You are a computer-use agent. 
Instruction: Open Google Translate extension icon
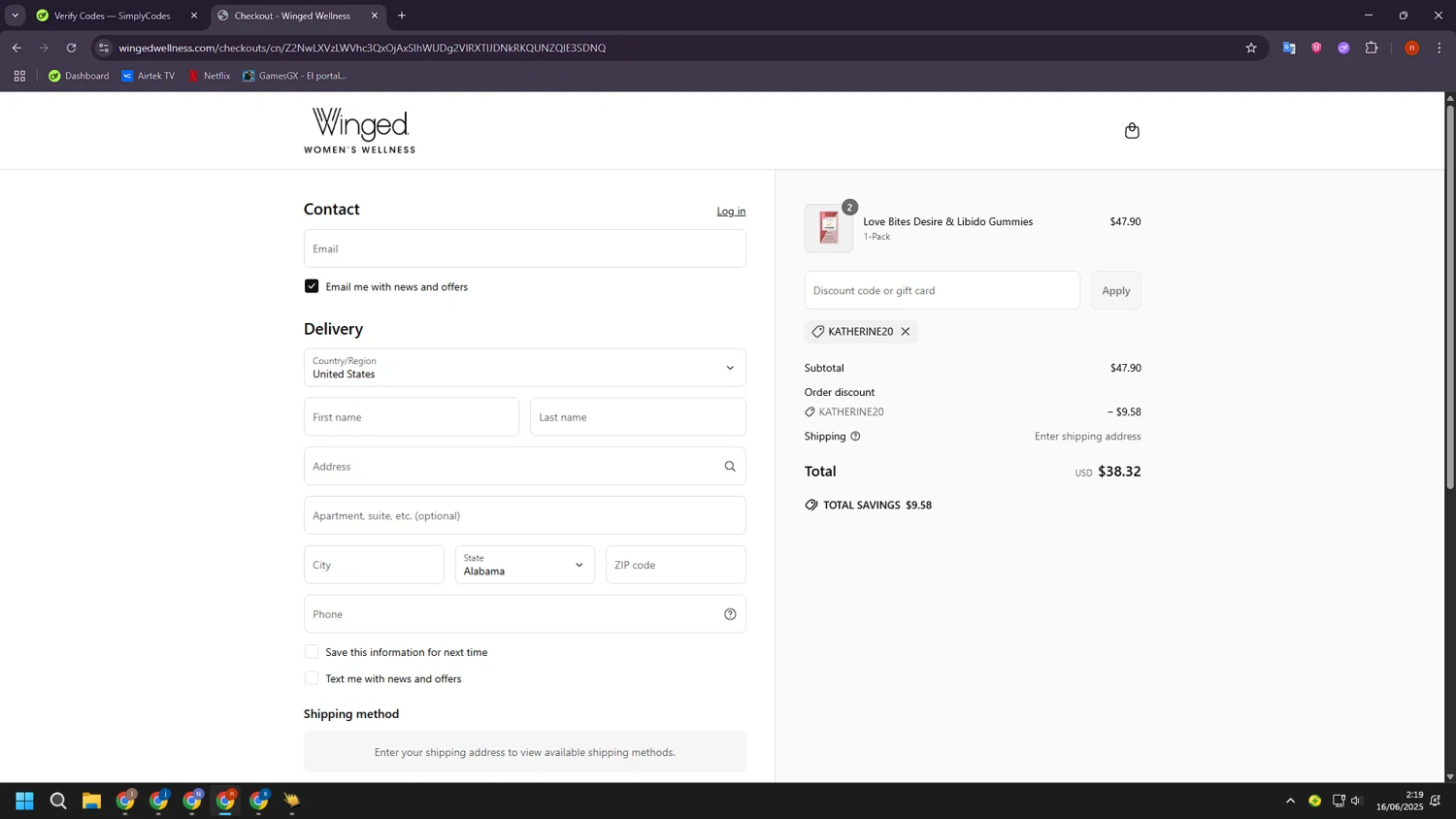click(1289, 48)
